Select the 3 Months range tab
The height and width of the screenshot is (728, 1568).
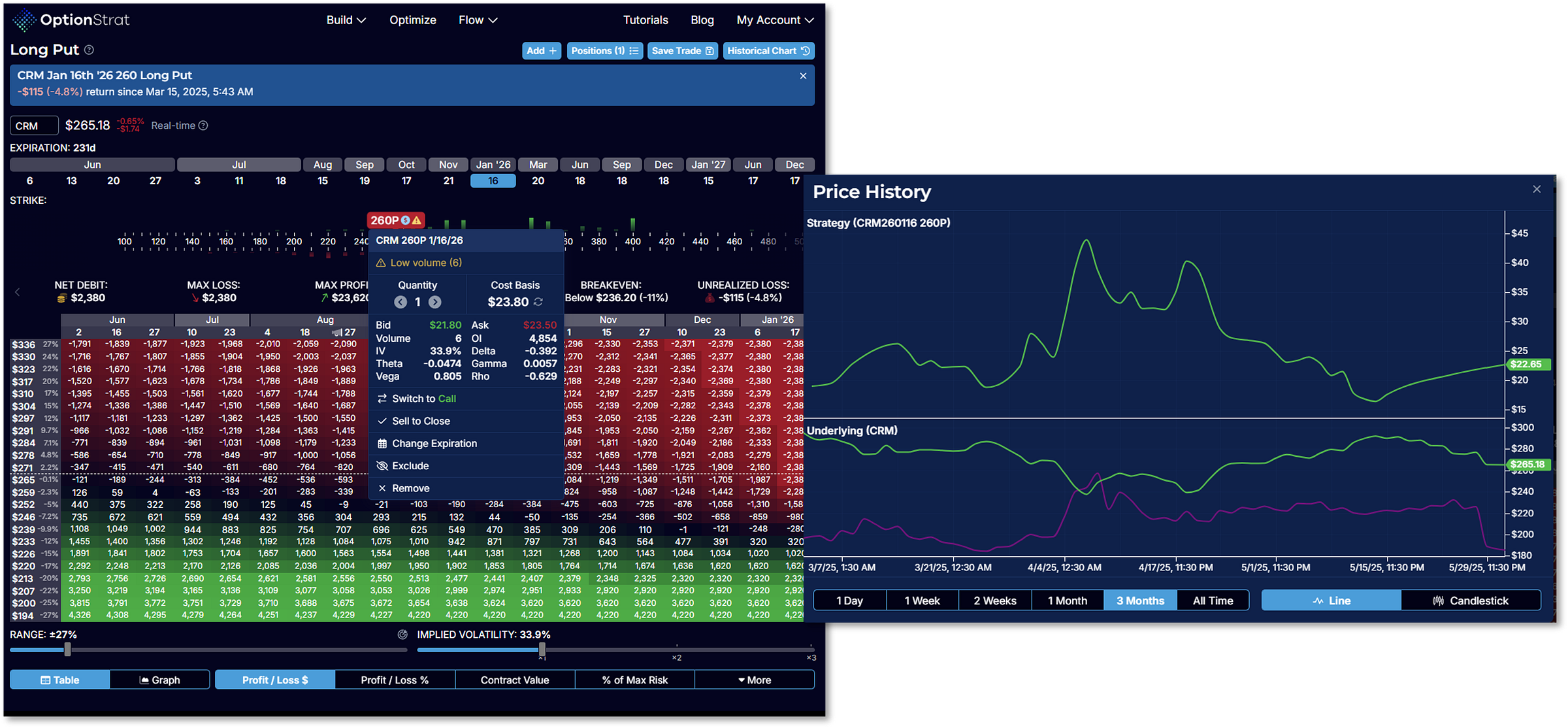point(1140,601)
